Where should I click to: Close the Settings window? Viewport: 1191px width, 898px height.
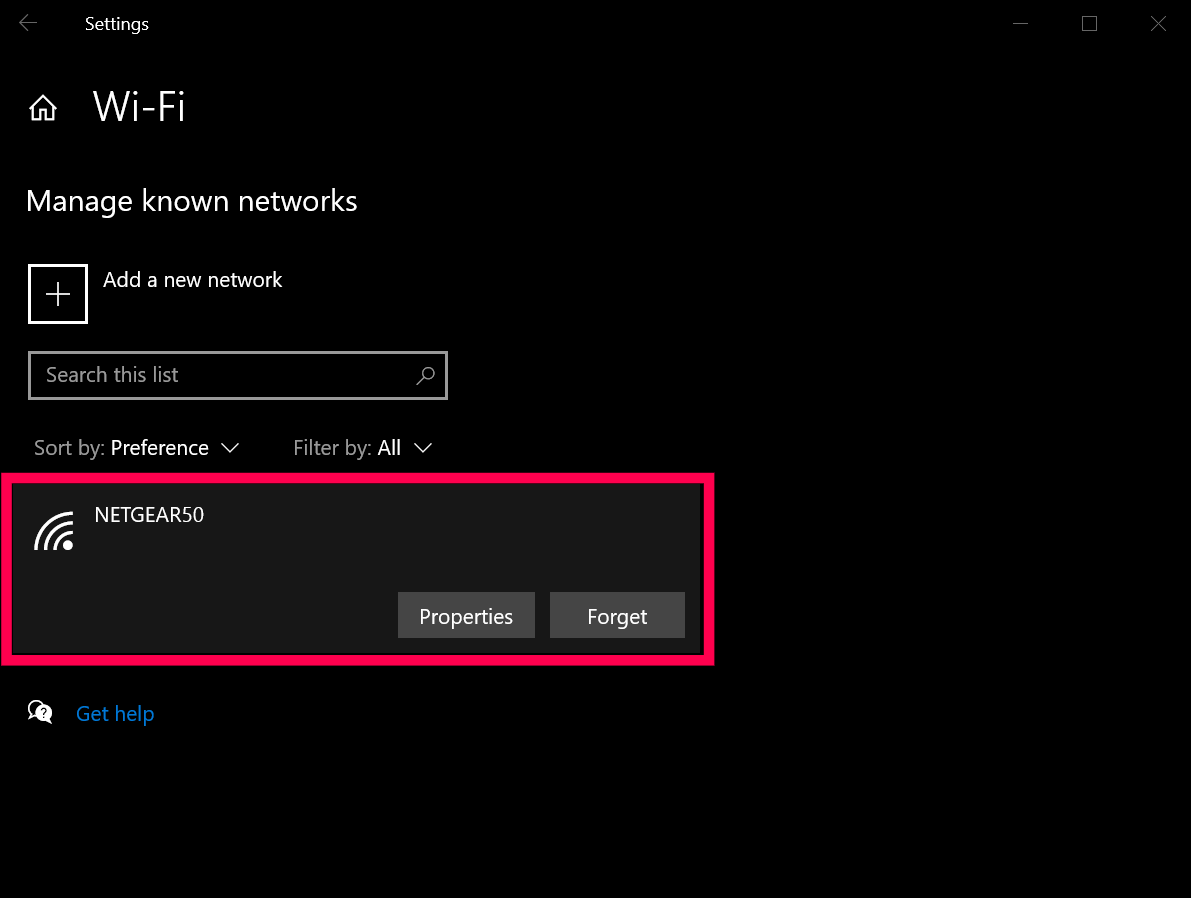pos(1158,24)
